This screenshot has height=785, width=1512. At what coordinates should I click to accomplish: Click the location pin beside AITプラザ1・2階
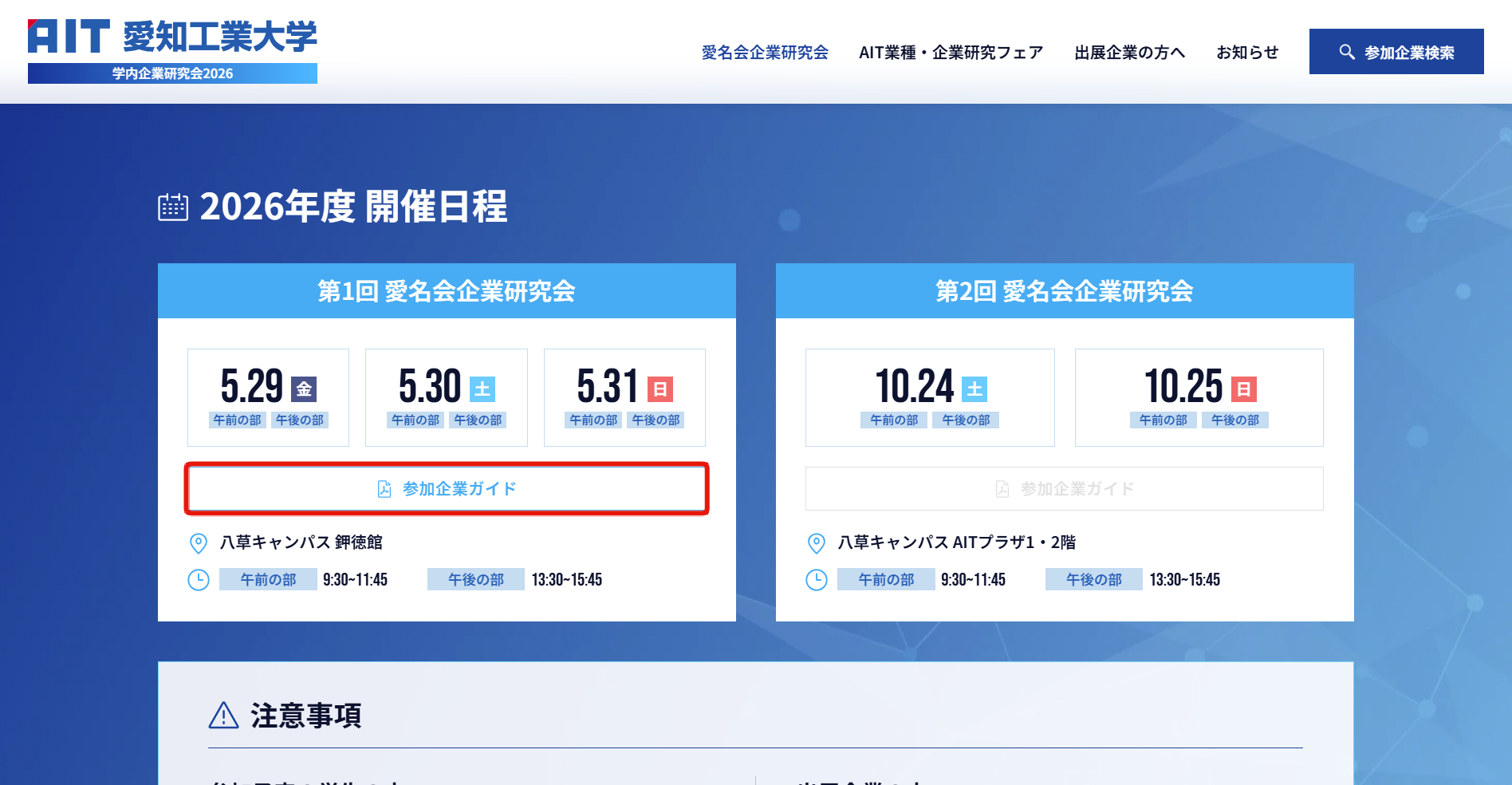click(816, 543)
